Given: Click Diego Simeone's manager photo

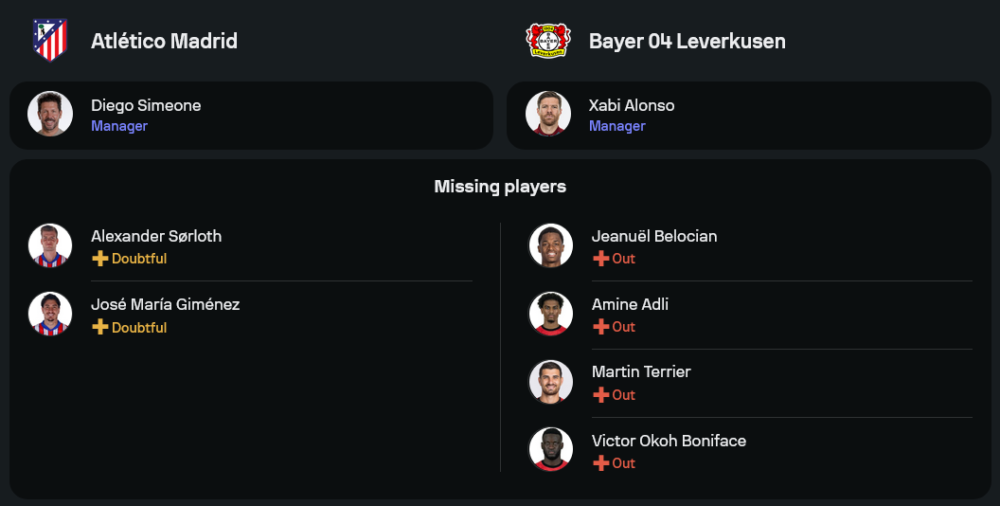Looking at the screenshot, I should [50, 114].
